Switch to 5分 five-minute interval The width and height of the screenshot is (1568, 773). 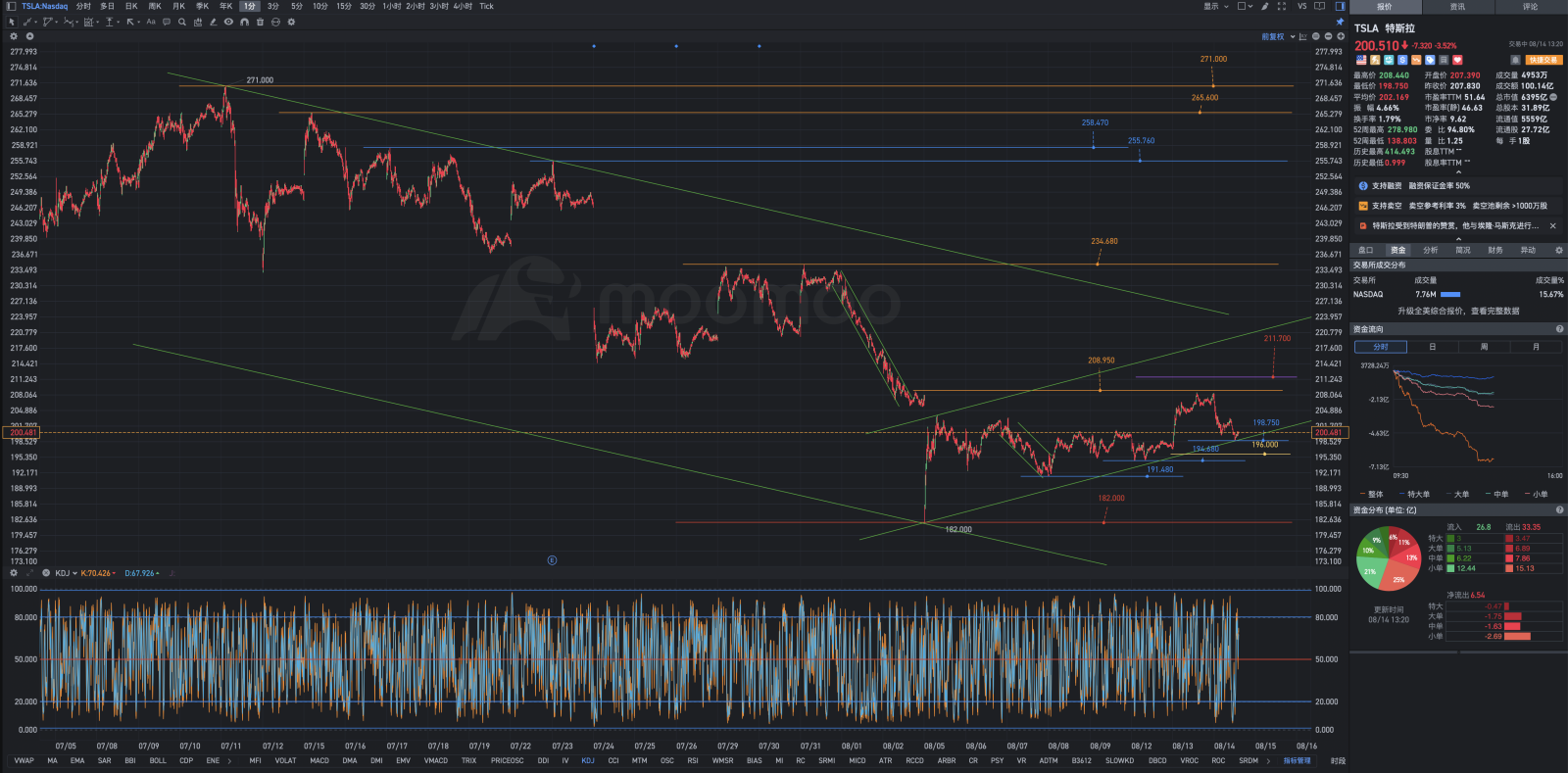pos(296,6)
